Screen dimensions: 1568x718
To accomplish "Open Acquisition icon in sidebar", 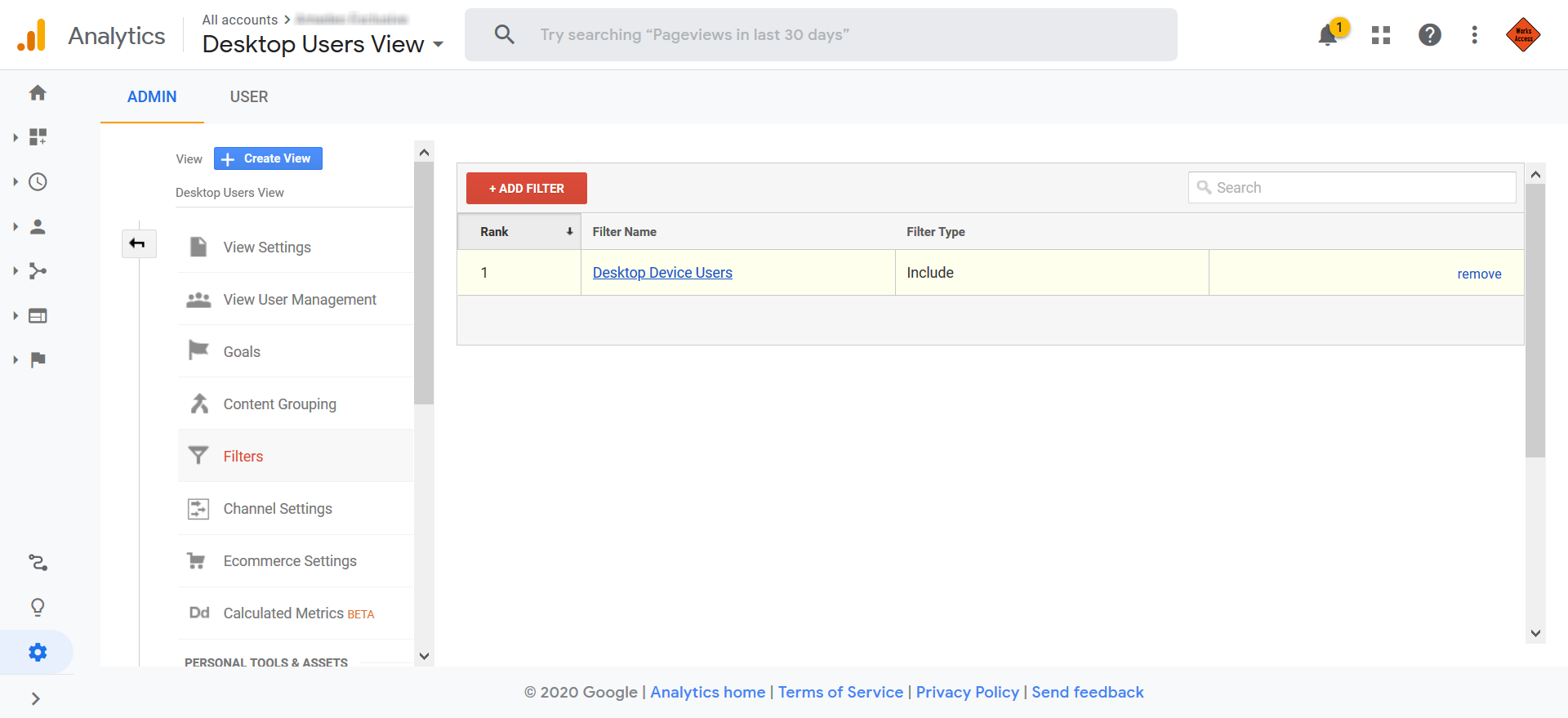I will tap(38, 270).
